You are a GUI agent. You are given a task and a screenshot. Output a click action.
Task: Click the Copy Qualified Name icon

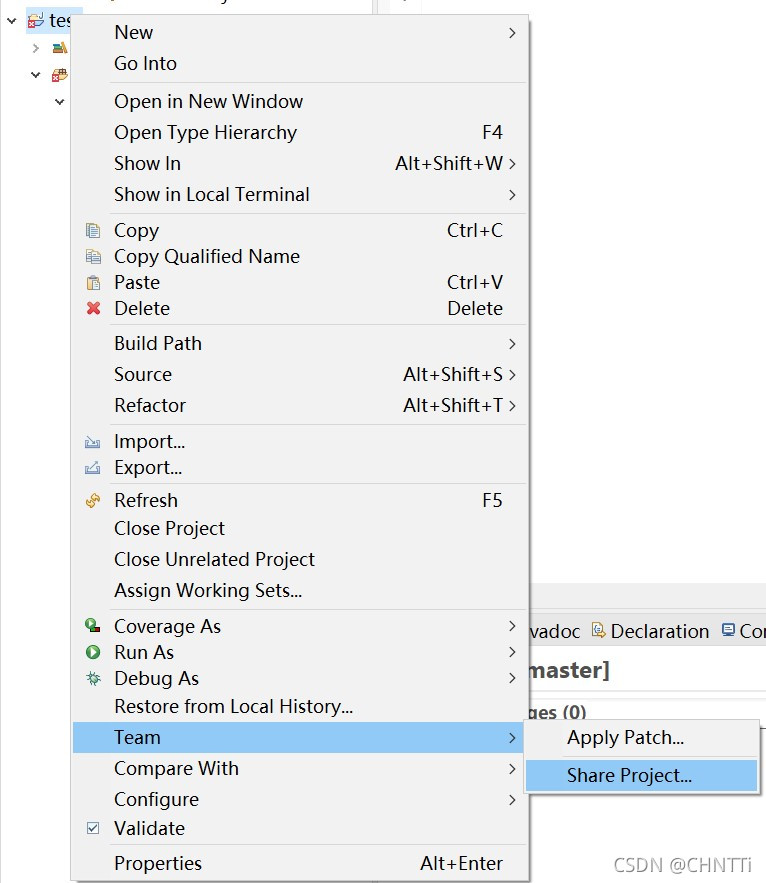point(93,257)
